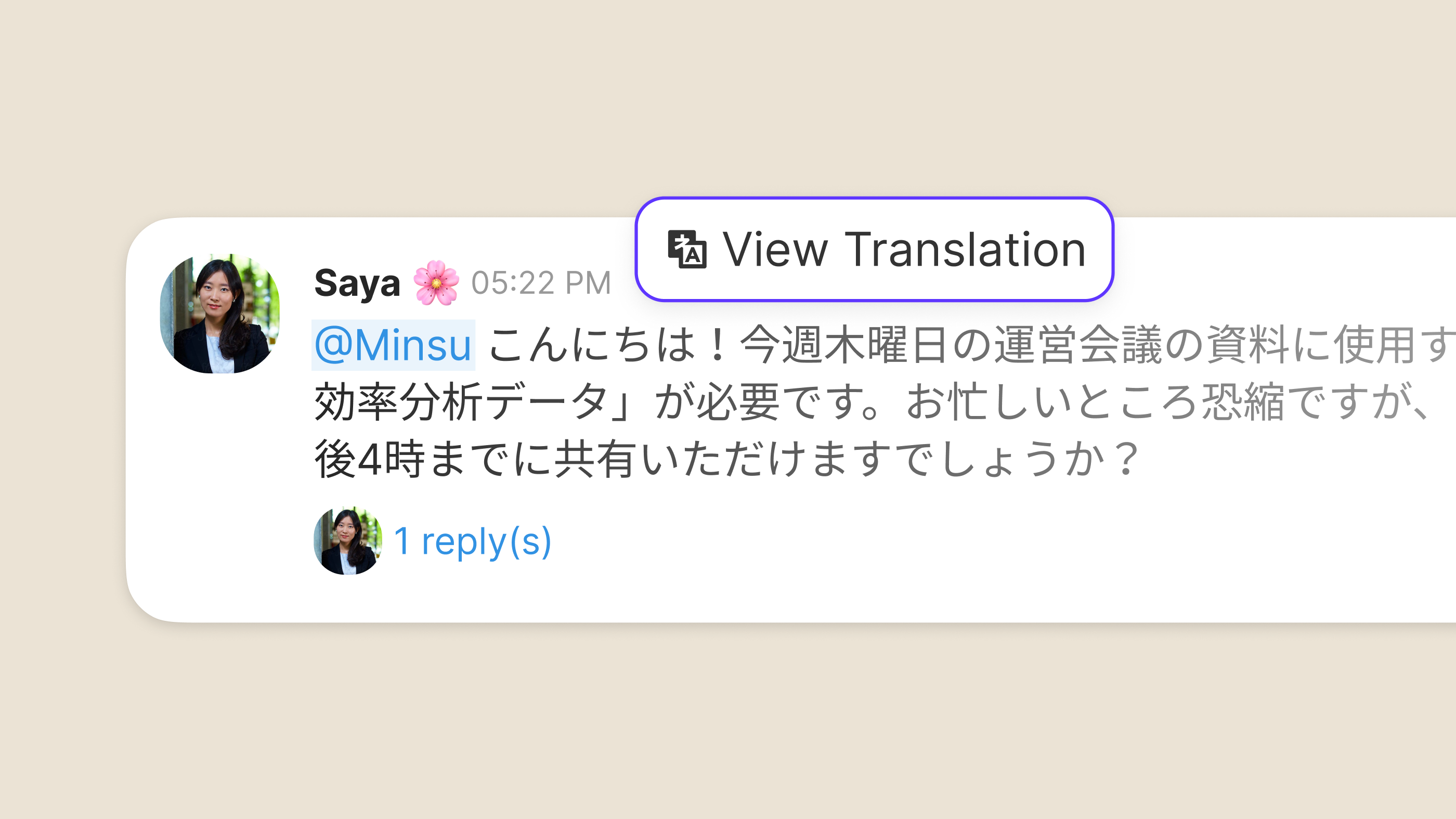
Task: Click the translate icon in the tooltip
Action: (687, 249)
